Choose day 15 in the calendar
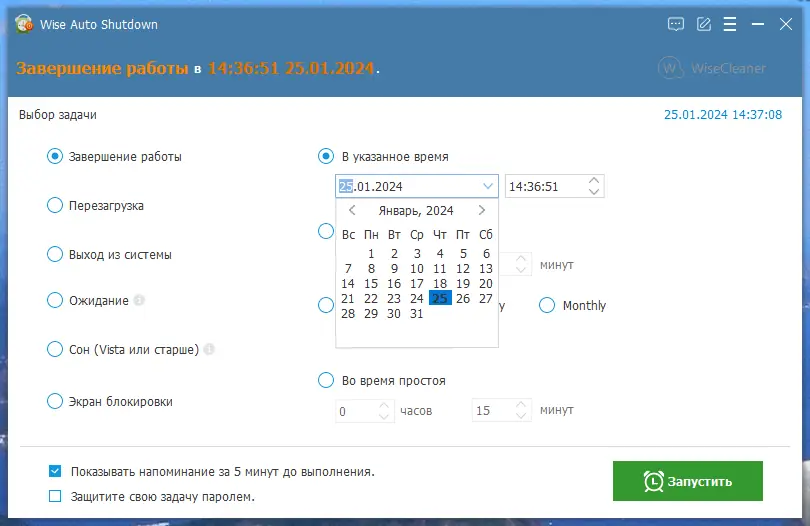This screenshot has height=526, width=810. pyautogui.click(x=371, y=284)
